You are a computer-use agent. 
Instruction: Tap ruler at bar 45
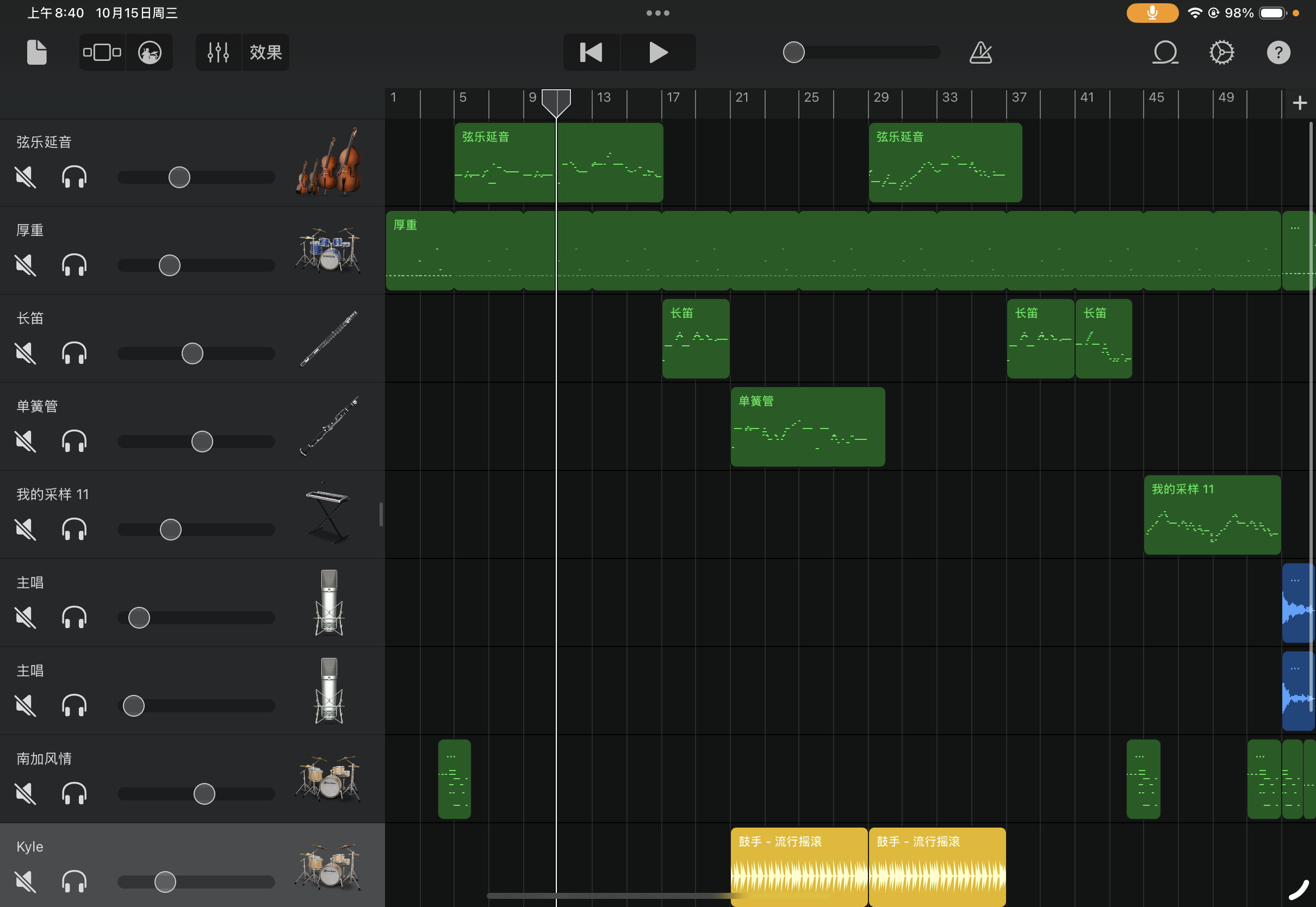[1156, 97]
